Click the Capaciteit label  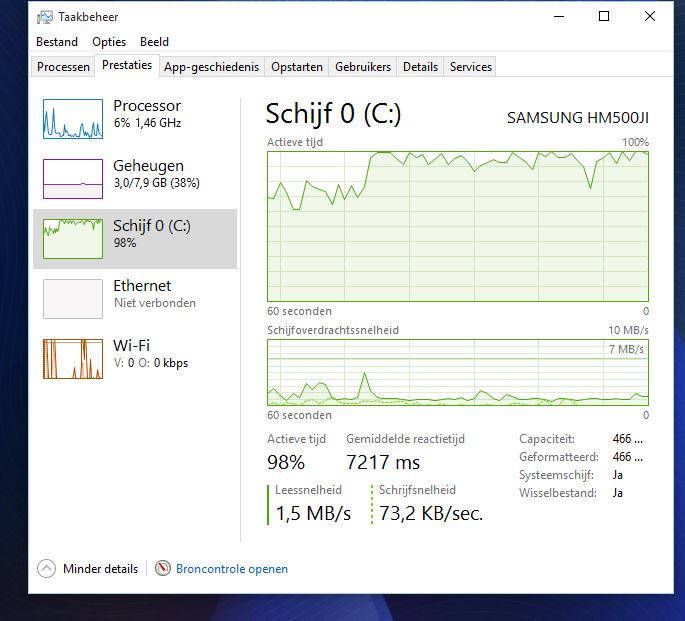547,439
